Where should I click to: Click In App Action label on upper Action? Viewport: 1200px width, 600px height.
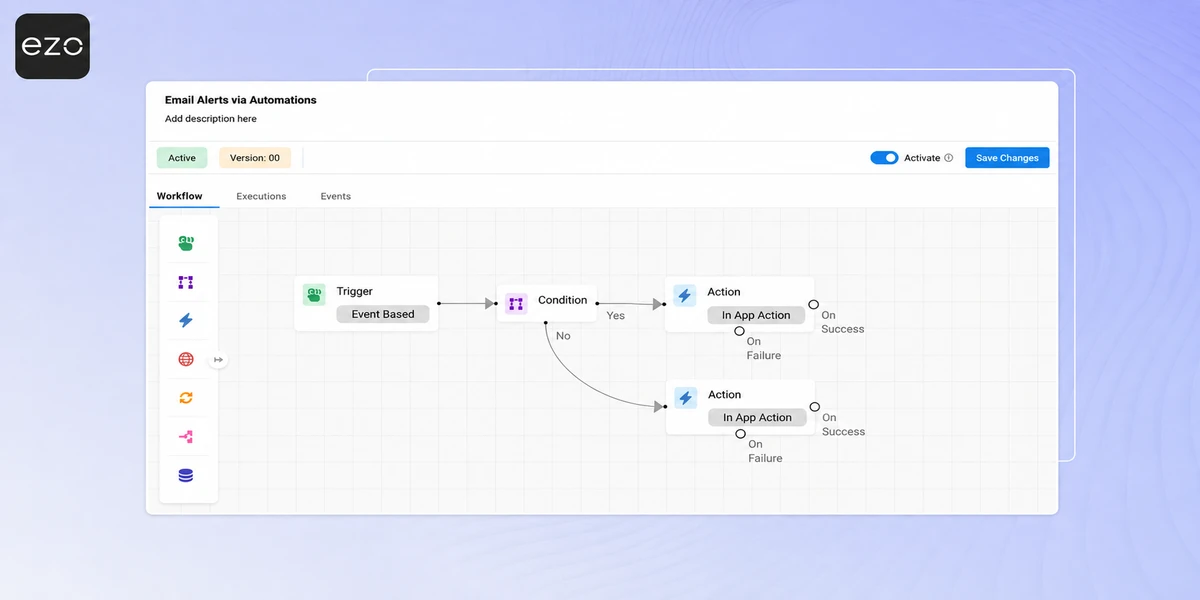coord(756,315)
